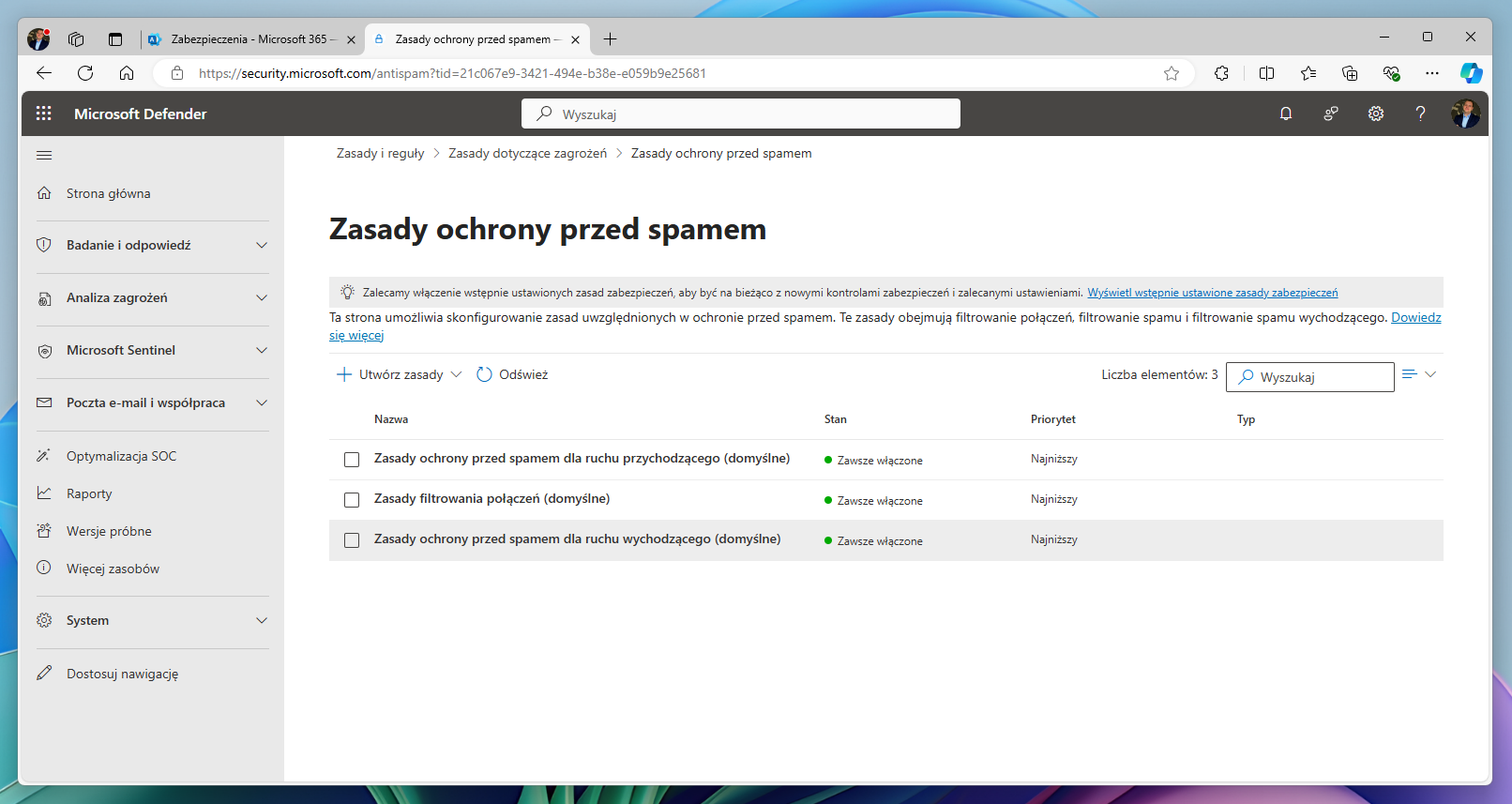Reload the page with browser refresh icon
The image size is (1512, 804).
(85, 73)
